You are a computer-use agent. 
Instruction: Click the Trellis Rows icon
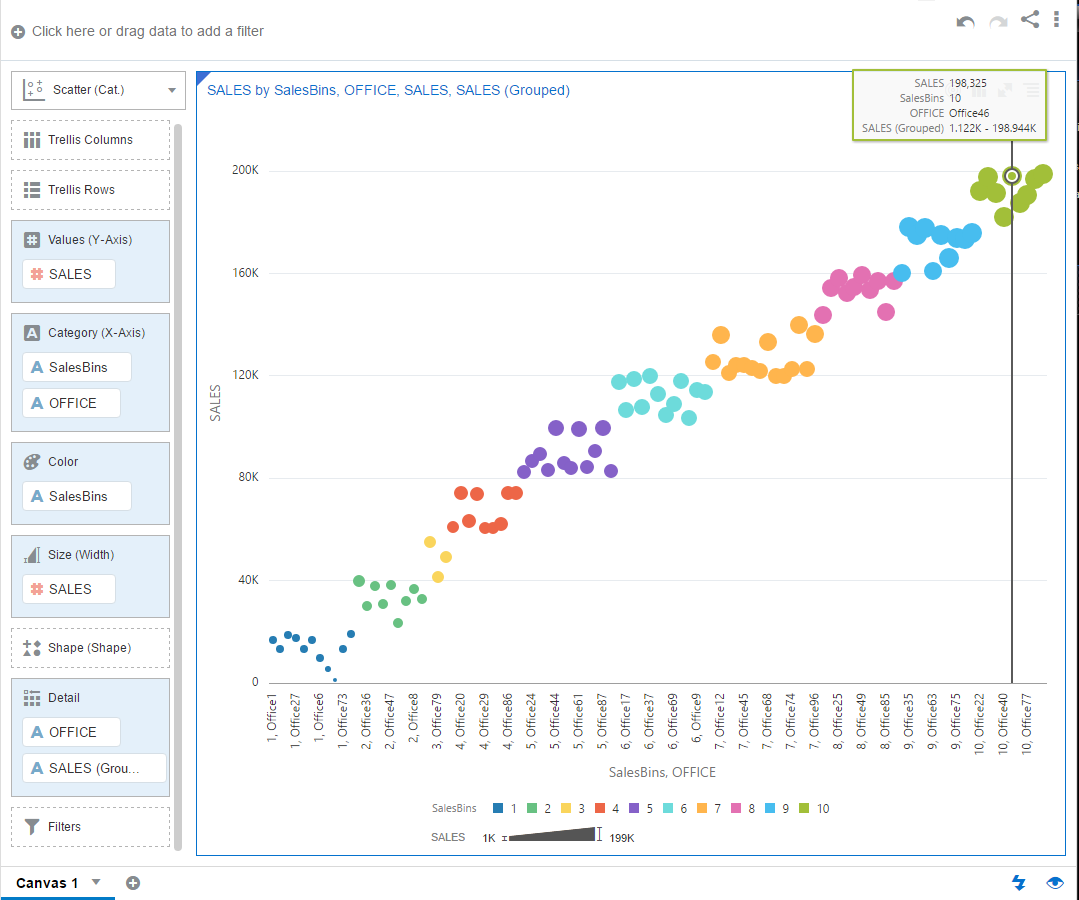point(32,190)
